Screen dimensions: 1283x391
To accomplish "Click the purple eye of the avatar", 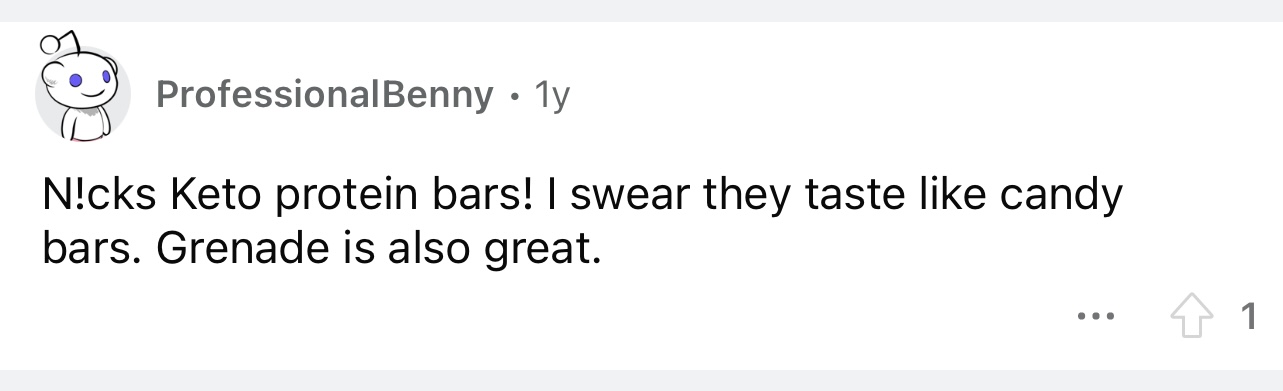I will [x=73, y=78].
